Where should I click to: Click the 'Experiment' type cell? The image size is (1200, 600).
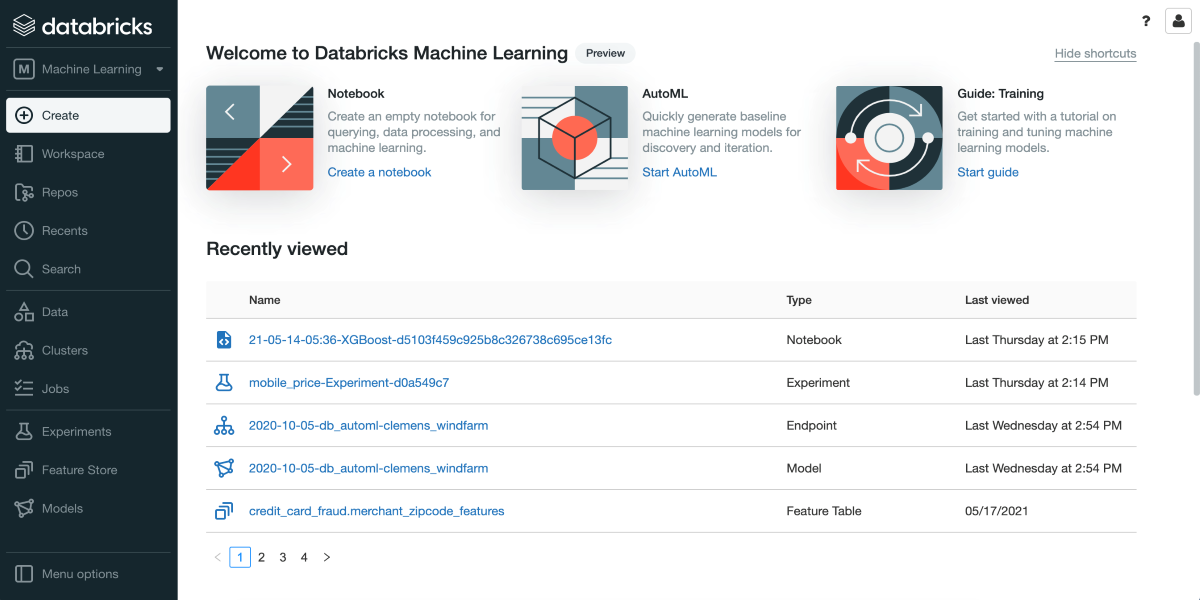click(818, 383)
